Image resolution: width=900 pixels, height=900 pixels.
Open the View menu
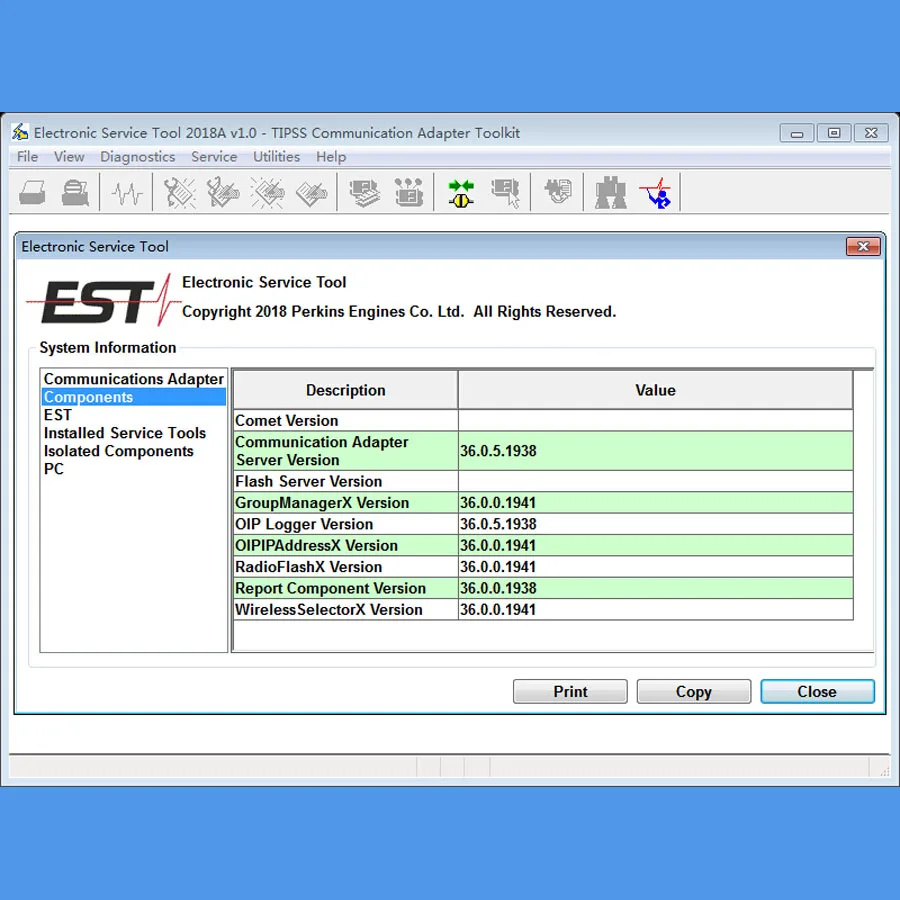[69, 157]
